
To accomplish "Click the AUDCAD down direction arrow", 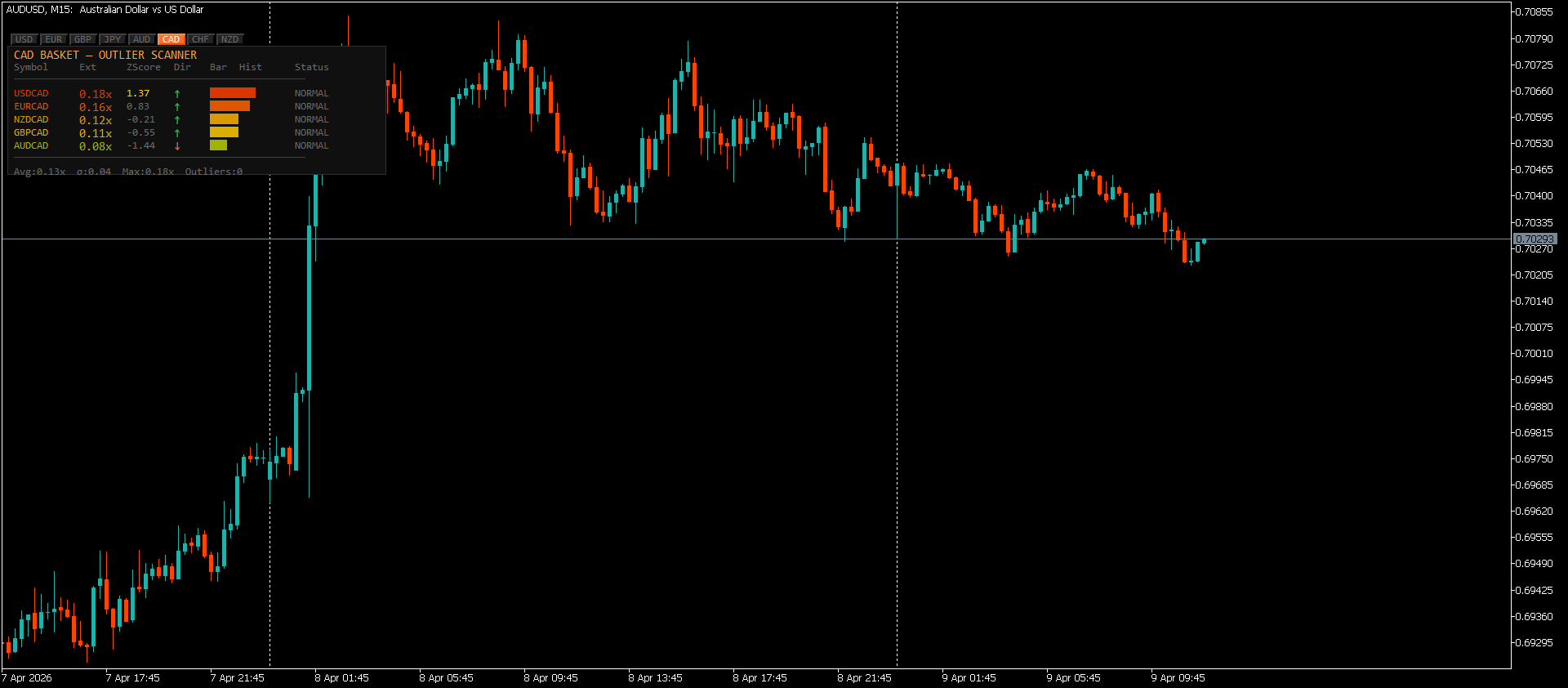I will tap(177, 146).
